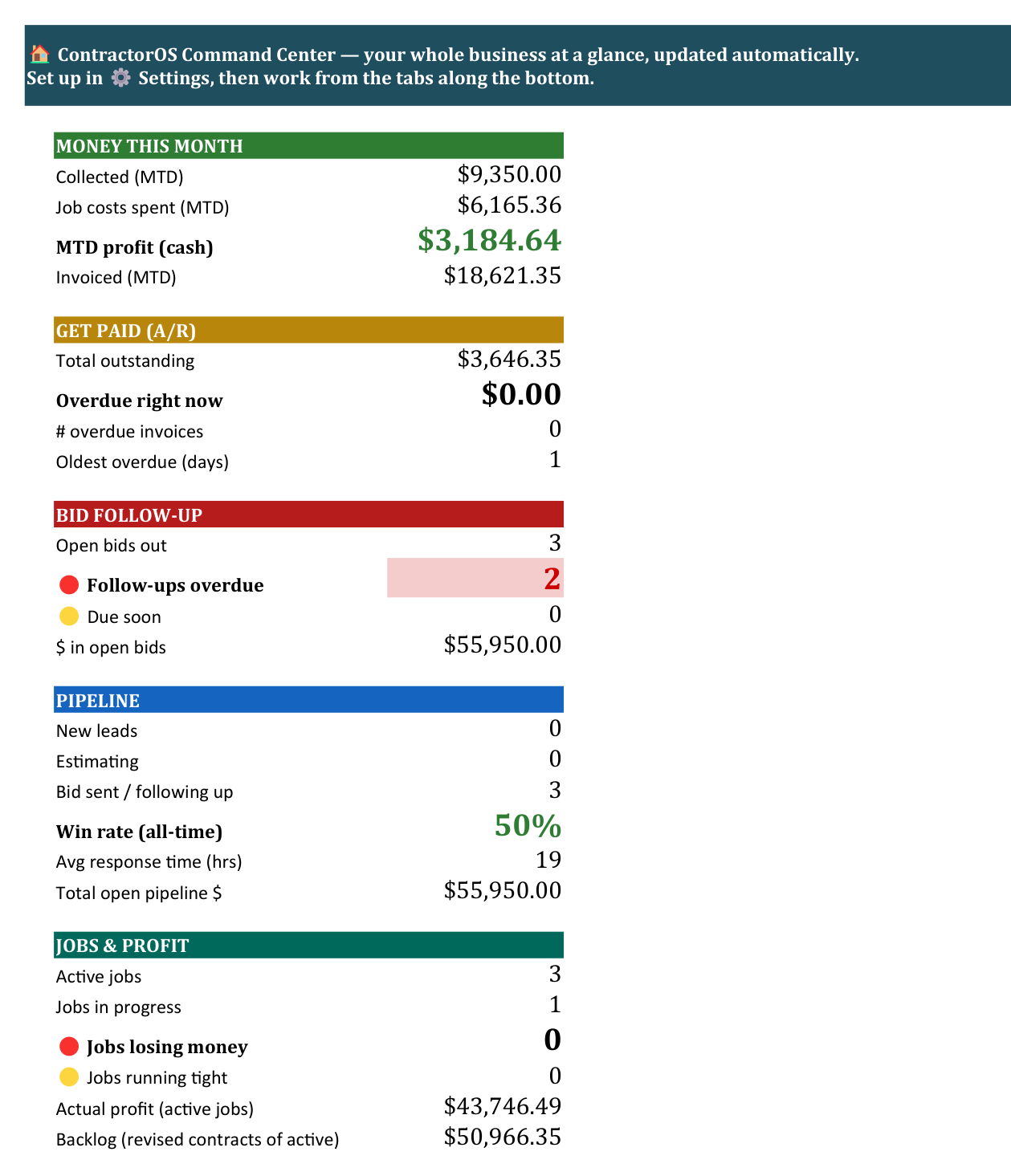
Task: Click the Follow-ups overdue label
Action: coord(175,585)
